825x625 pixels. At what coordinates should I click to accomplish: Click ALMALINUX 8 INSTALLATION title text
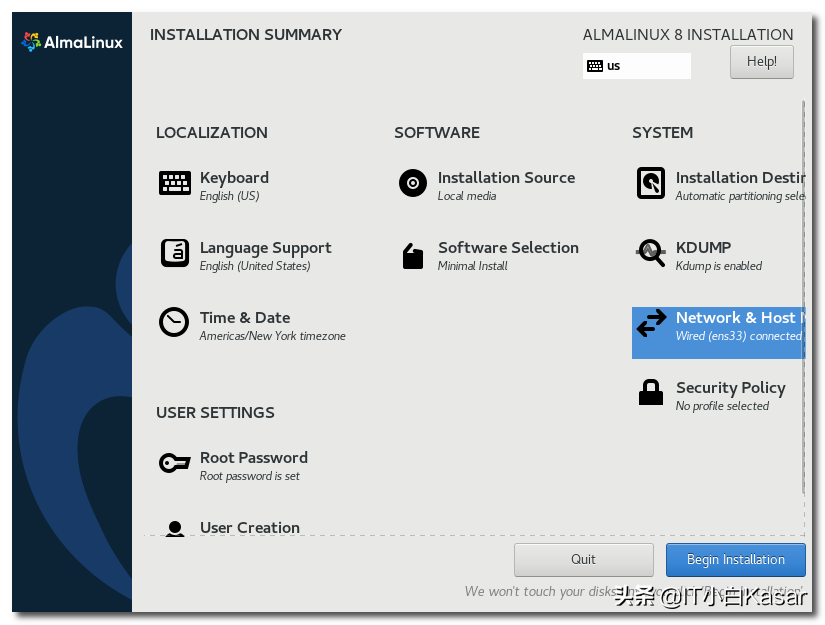(688, 35)
